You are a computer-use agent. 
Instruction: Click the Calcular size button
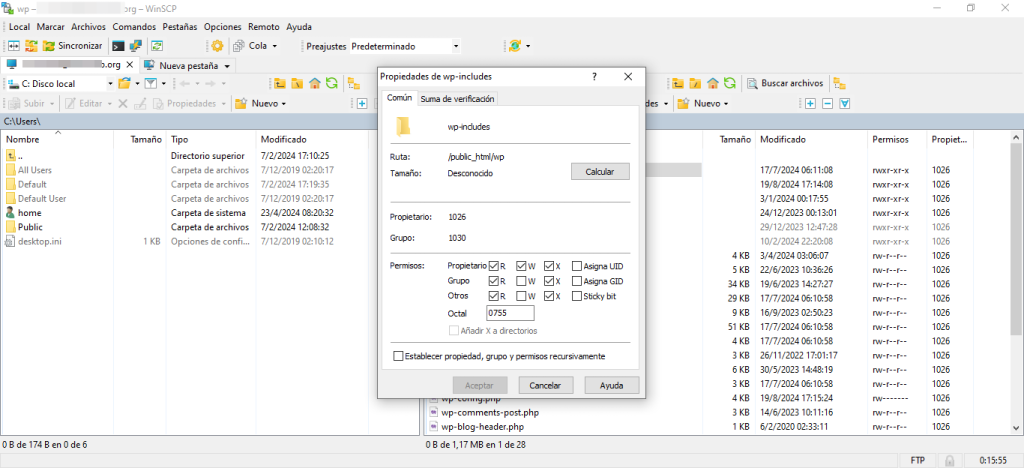pyautogui.click(x=600, y=171)
